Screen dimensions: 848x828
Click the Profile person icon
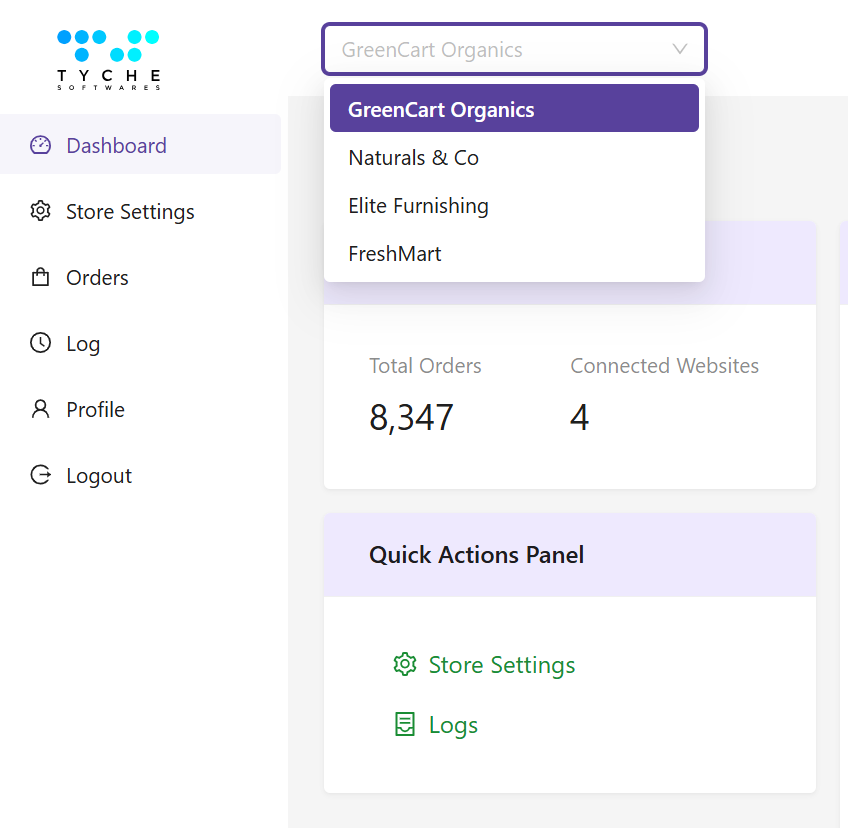(x=40, y=409)
